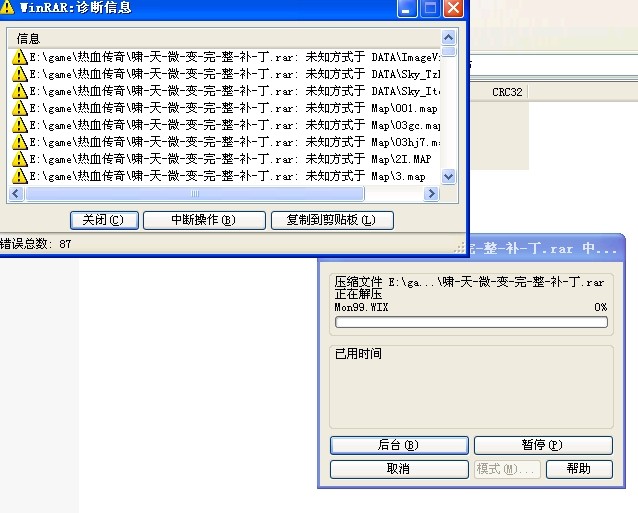Click the 中断操作(B) button
The image size is (638, 513).
pyautogui.click(x=204, y=220)
